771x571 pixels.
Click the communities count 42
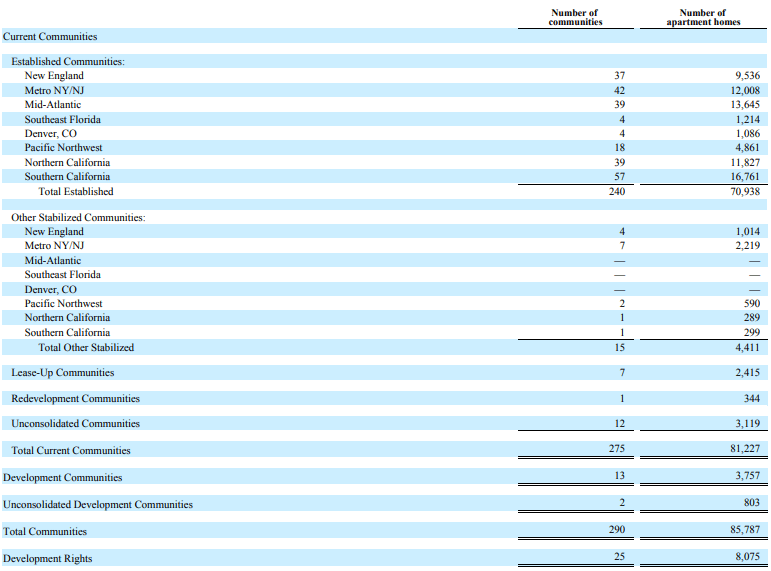coord(620,90)
